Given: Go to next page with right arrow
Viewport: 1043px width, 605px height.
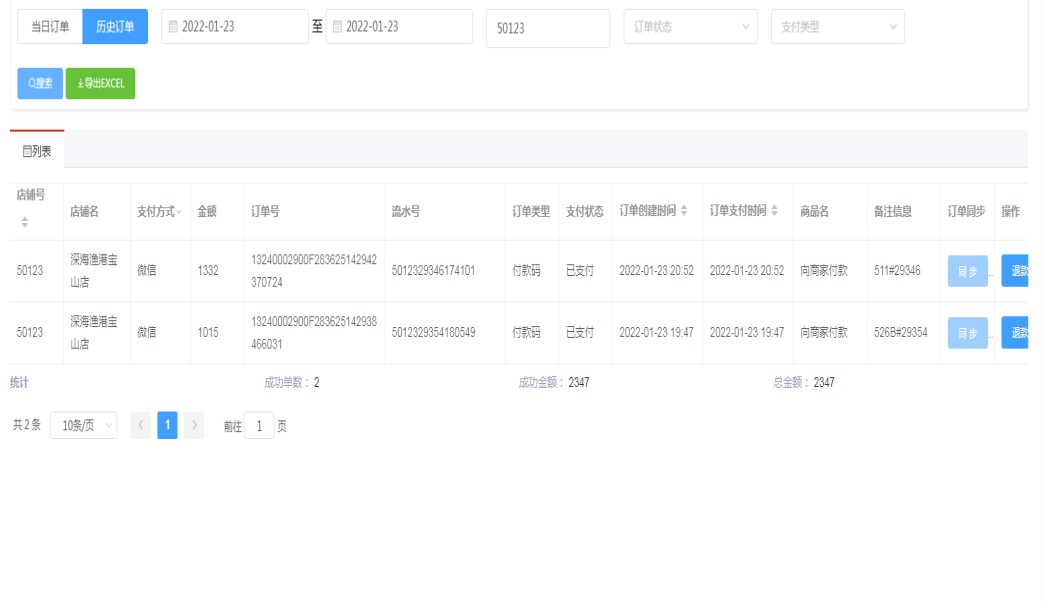Looking at the screenshot, I should coord(195,425).
